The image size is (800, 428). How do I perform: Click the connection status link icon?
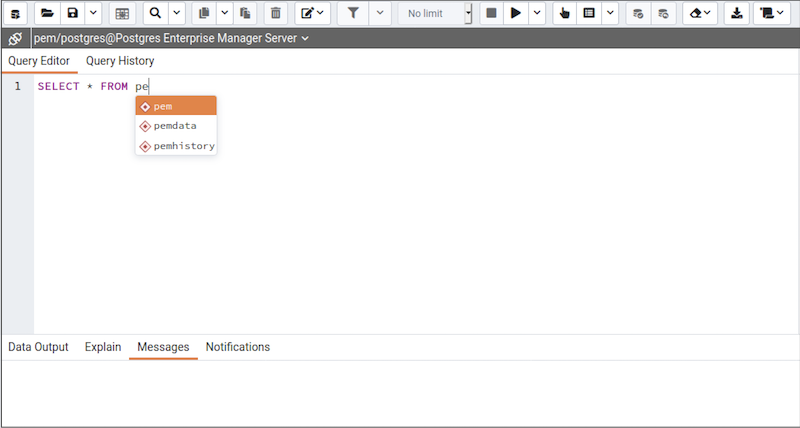click(x=15, y=38)
